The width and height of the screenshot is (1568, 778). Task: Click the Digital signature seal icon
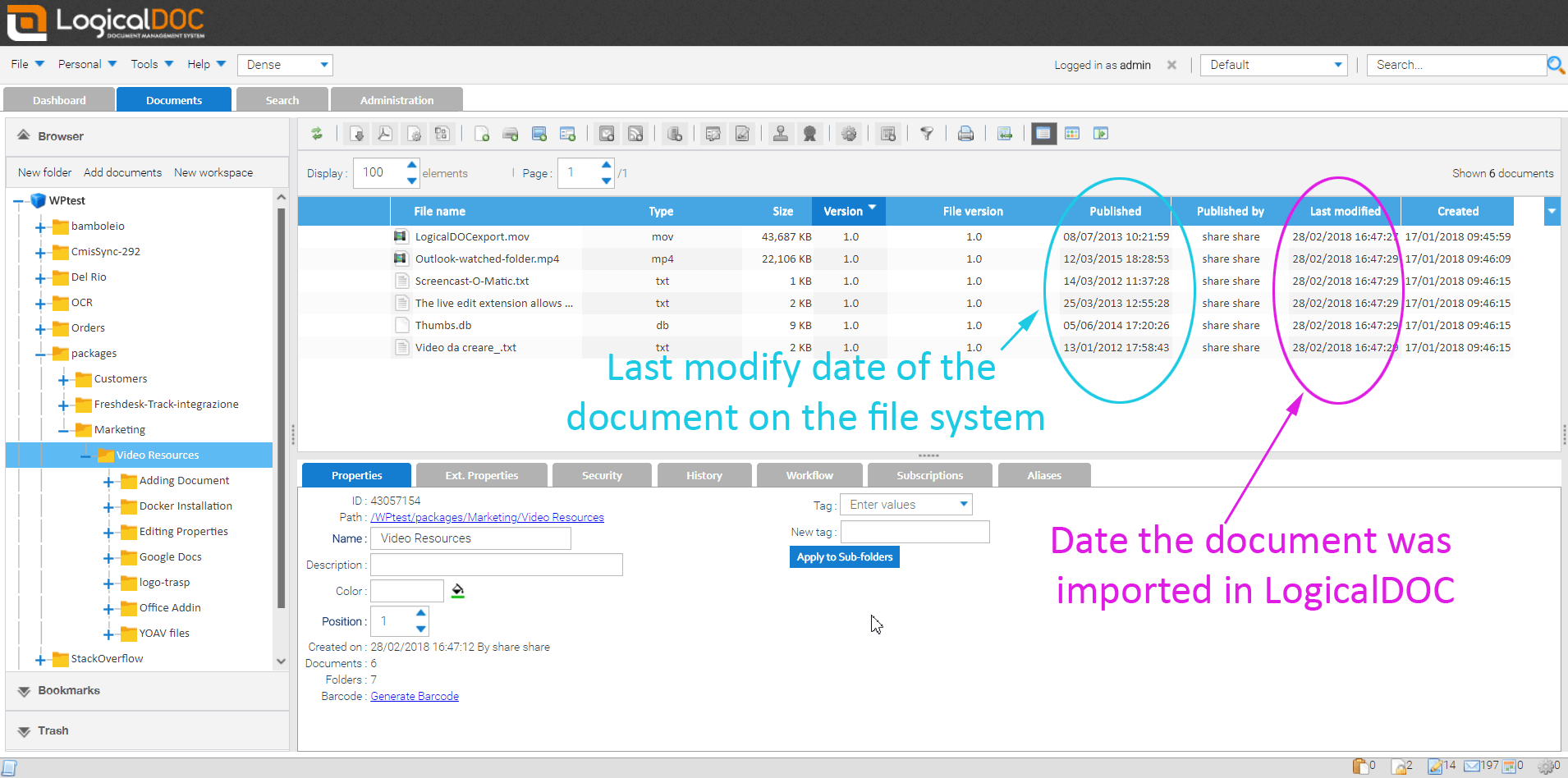(x=809, y=134)
